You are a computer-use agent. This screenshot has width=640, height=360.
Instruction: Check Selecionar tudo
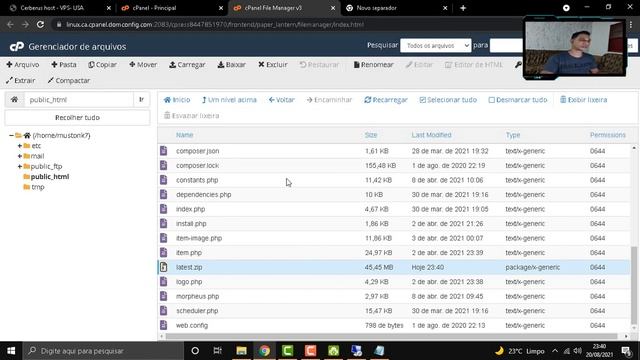click(x=448, y=100)
